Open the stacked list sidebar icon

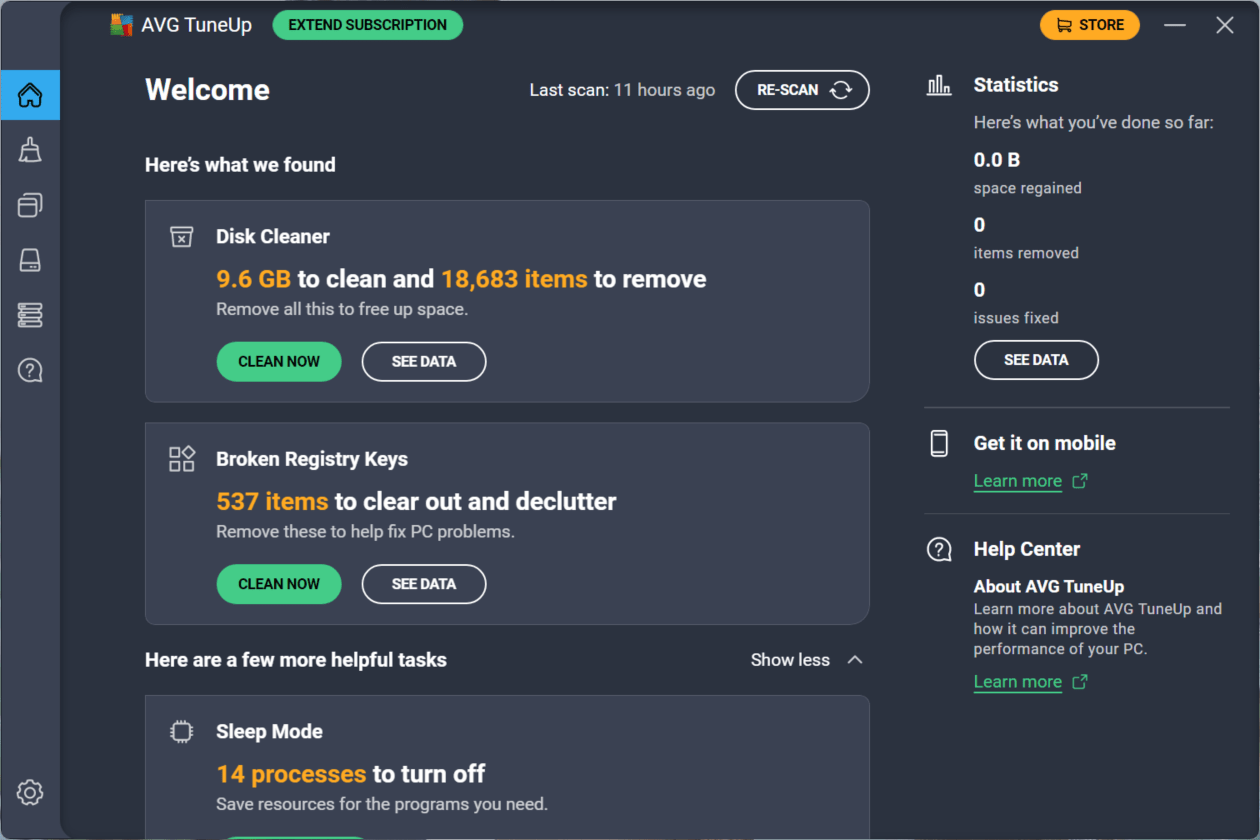pyautogui.click(x=30, y=315)
